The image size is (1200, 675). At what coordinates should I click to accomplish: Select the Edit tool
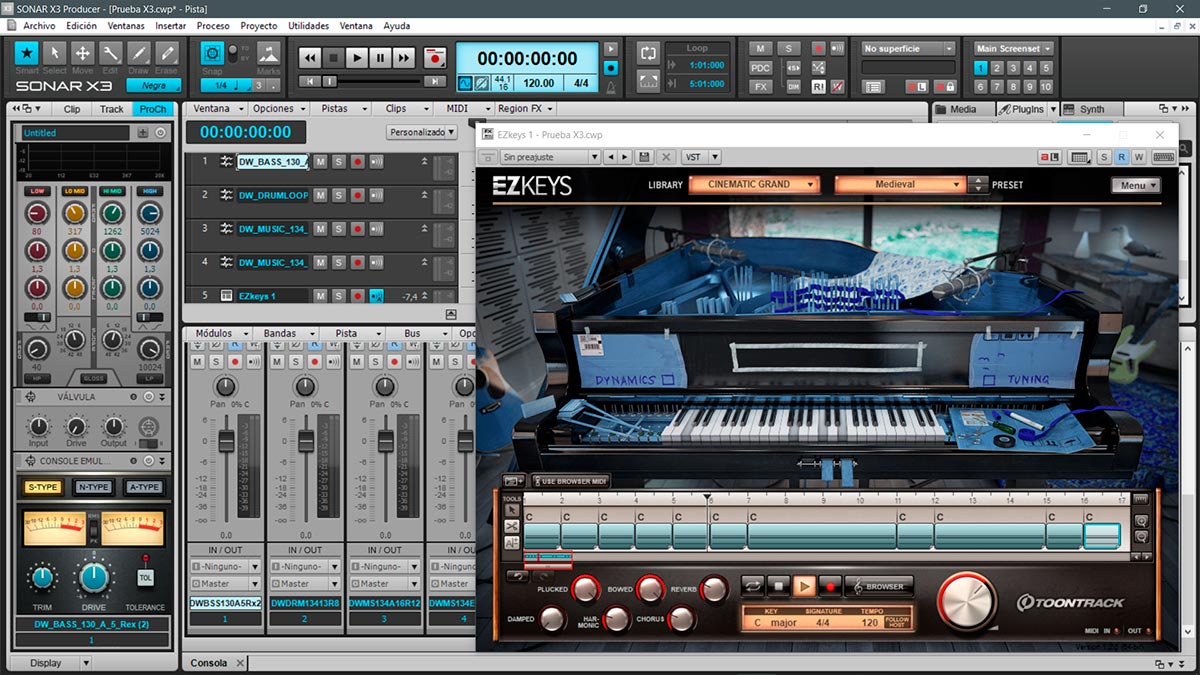tap(111, 52)
